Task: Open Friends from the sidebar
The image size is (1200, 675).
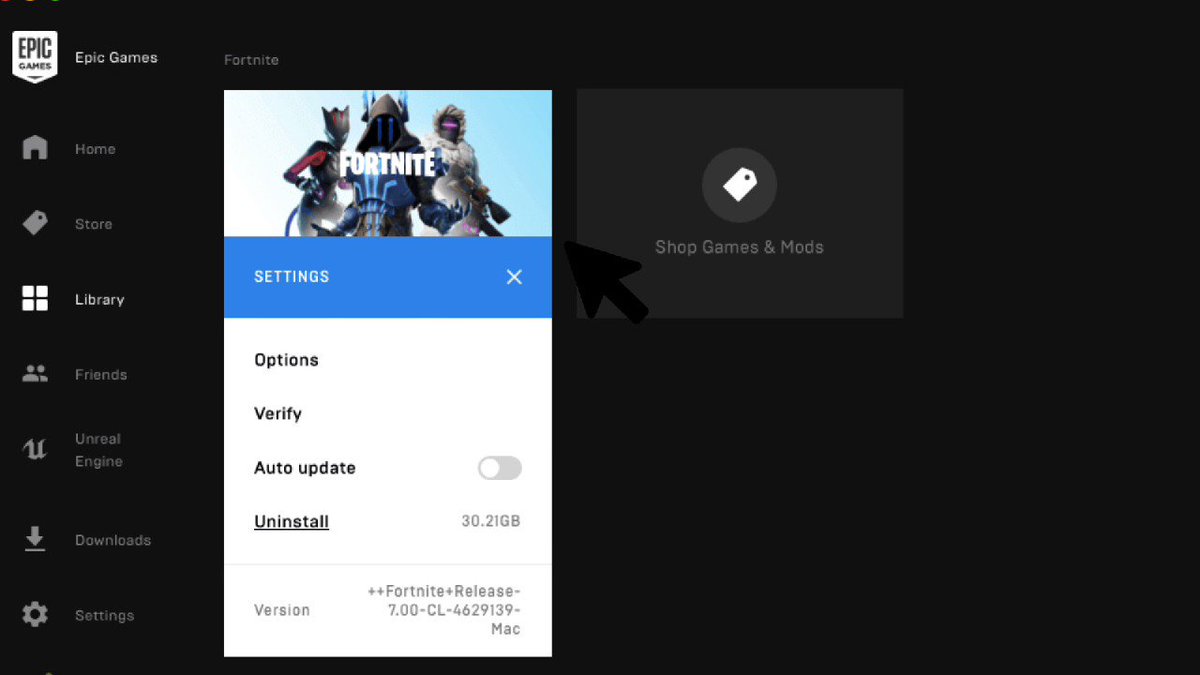Action: (x=101, y=375)
